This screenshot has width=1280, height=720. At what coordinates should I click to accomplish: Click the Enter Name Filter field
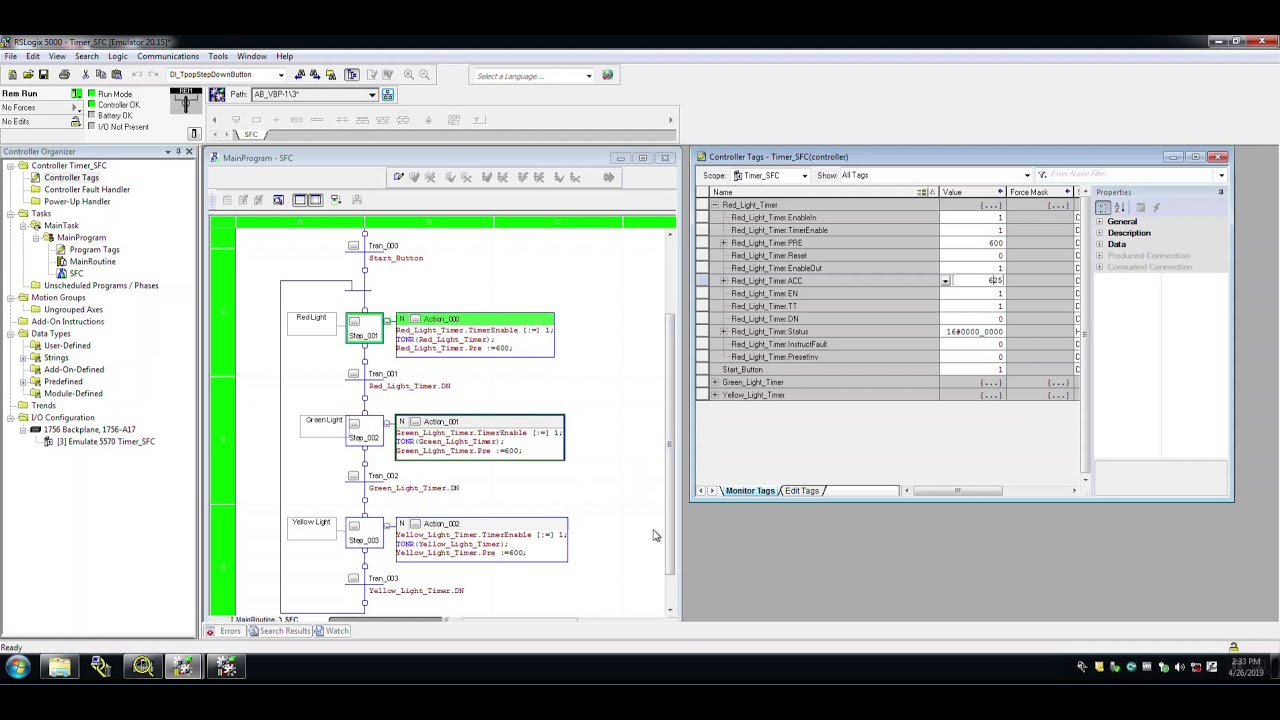click(x=1133, y=175)
